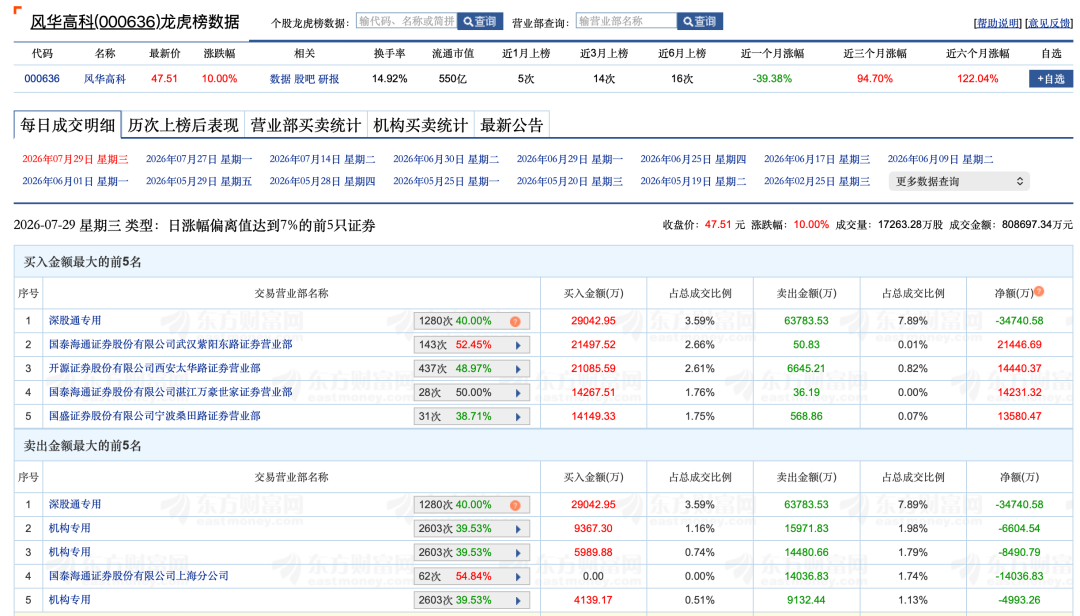Click 近六个月涨幅 value 122.04%
This screenshot has height=616, width=1080.
pos(977,79)
